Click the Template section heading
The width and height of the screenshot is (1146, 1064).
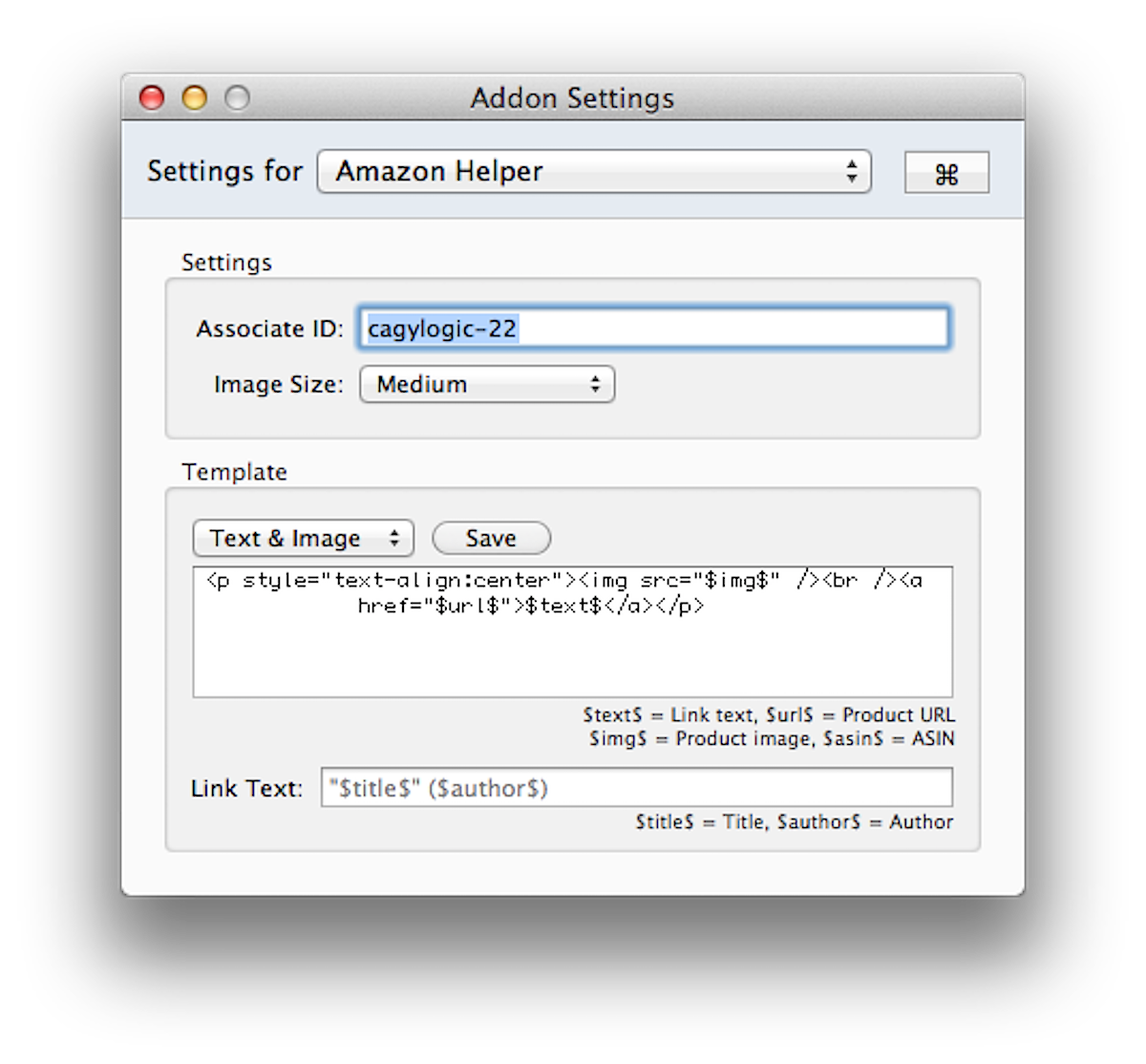(x=234, y=472)
